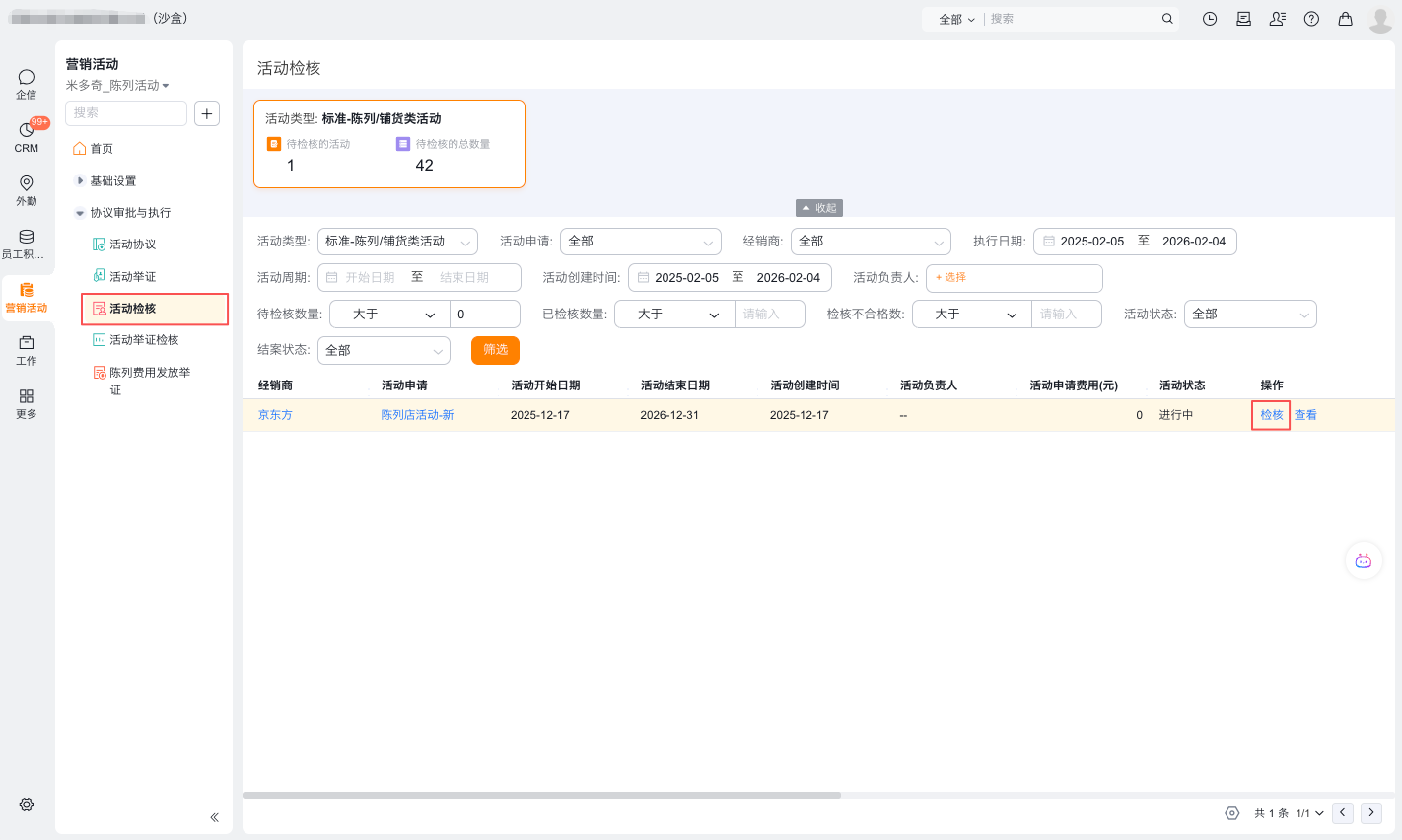Click the plus button beside search box

click(207, 113)
